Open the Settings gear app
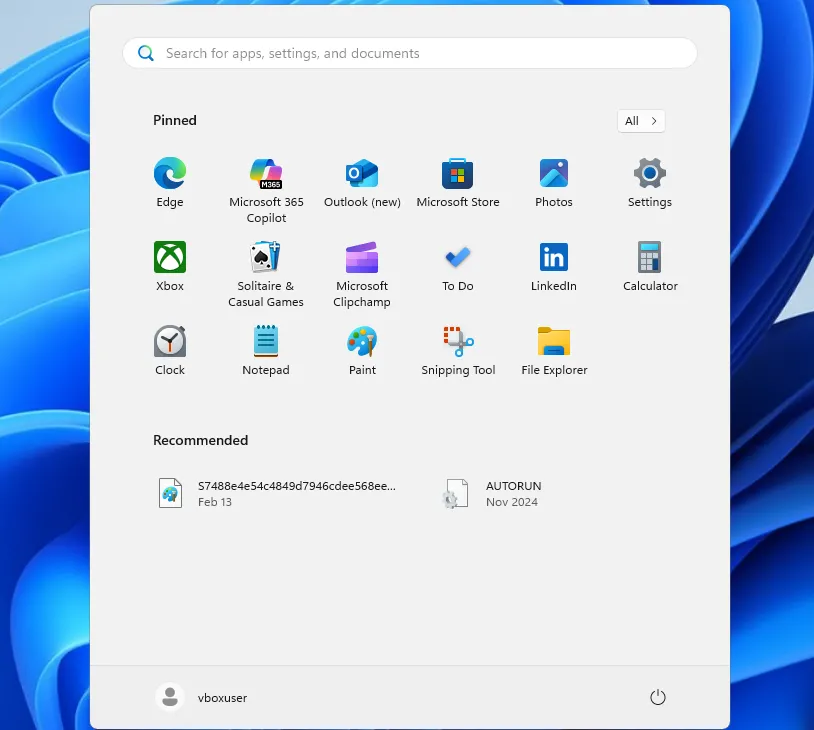814x730 pixels. coord(650,182)
